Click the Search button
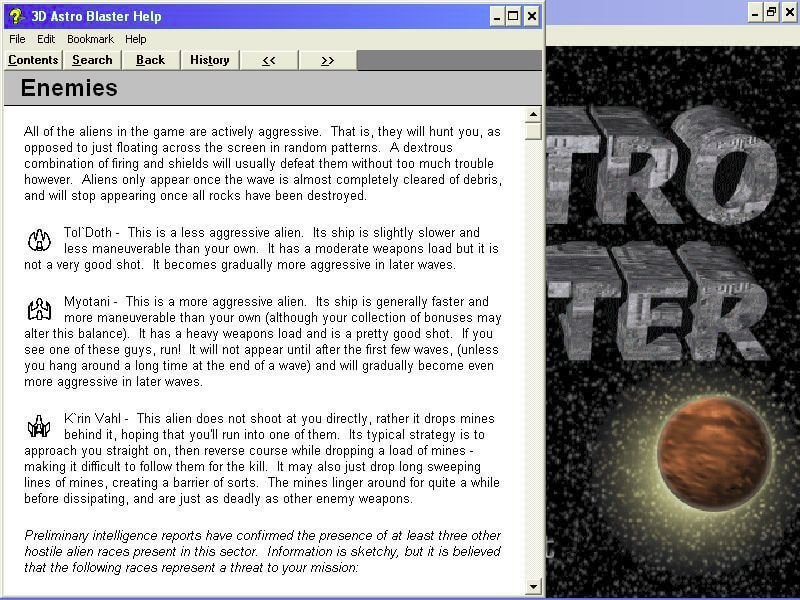The height and width of the screenshot is (600, 800). click(92, 60)
